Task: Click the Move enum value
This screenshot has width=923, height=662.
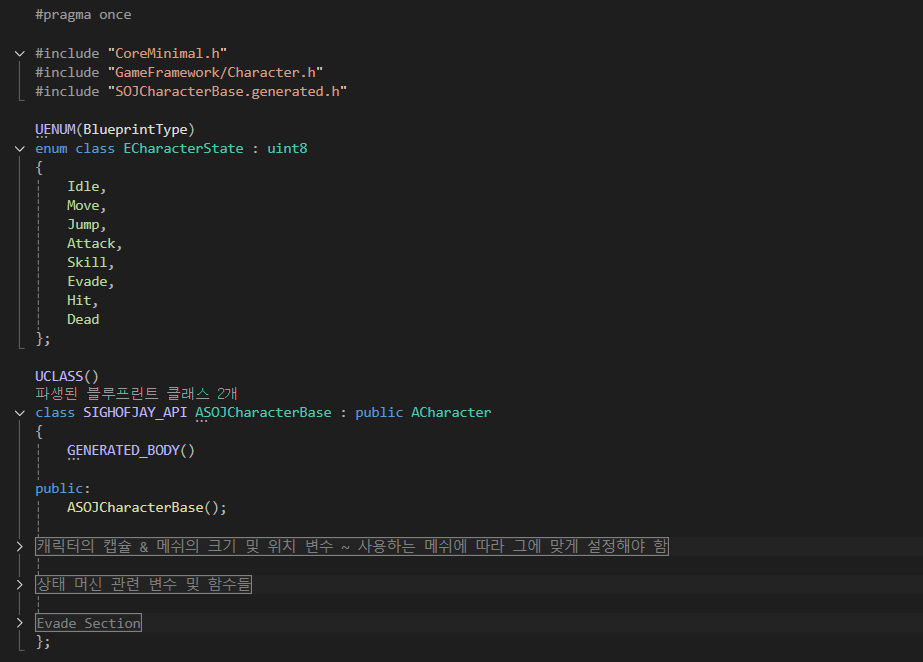Action: (83, 205)
